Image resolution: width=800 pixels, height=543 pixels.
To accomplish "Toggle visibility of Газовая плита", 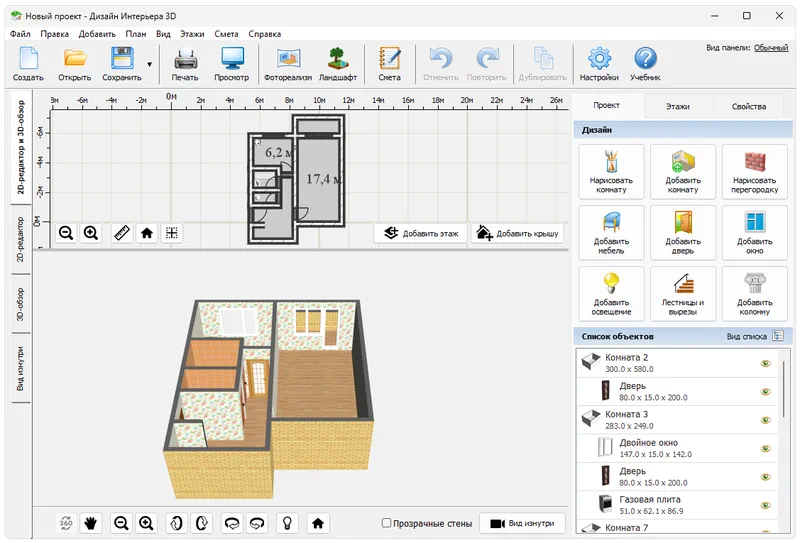I will click(767, 504).
